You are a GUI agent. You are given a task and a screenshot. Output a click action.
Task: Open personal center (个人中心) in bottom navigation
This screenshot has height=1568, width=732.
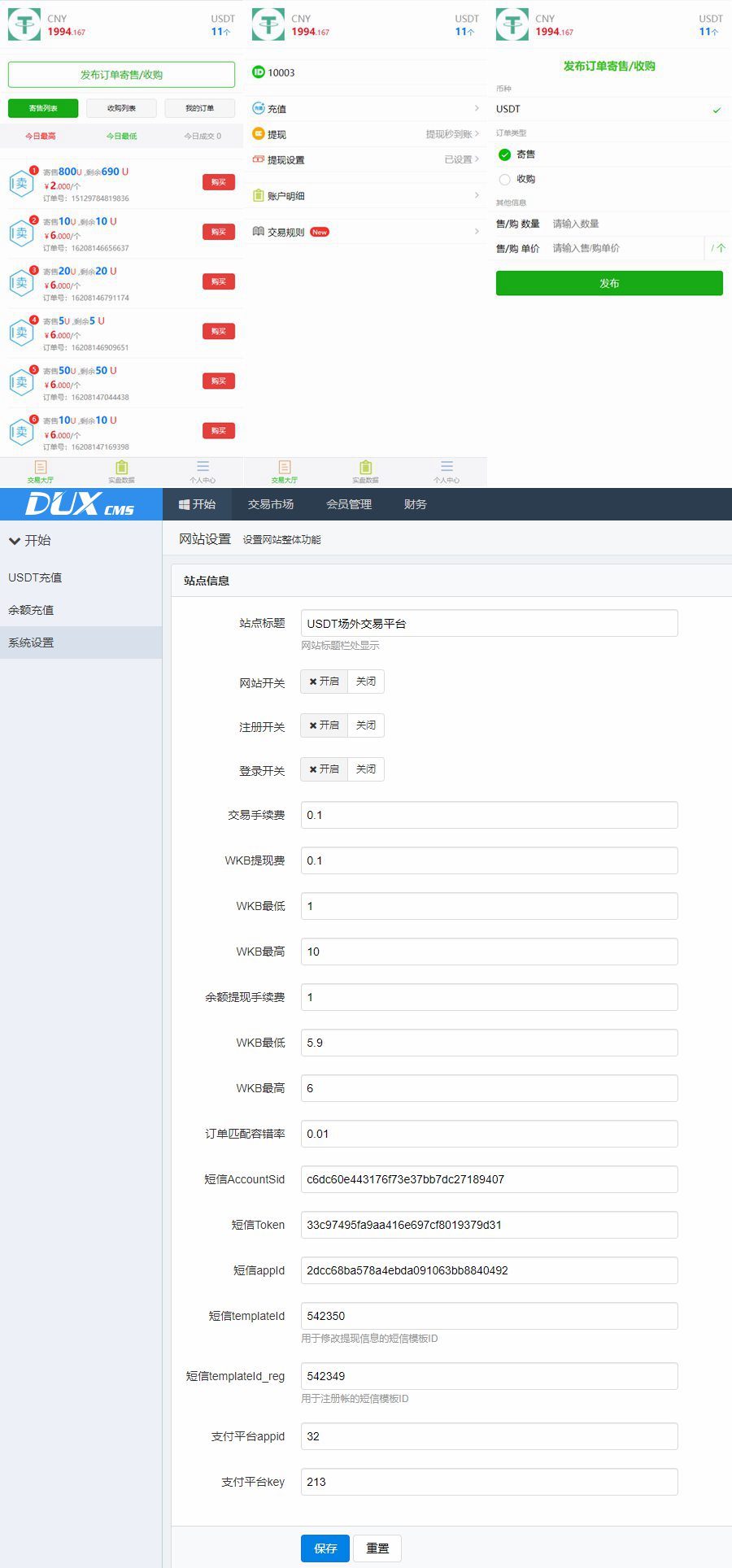pyautogui.click(x=203, y=470)
